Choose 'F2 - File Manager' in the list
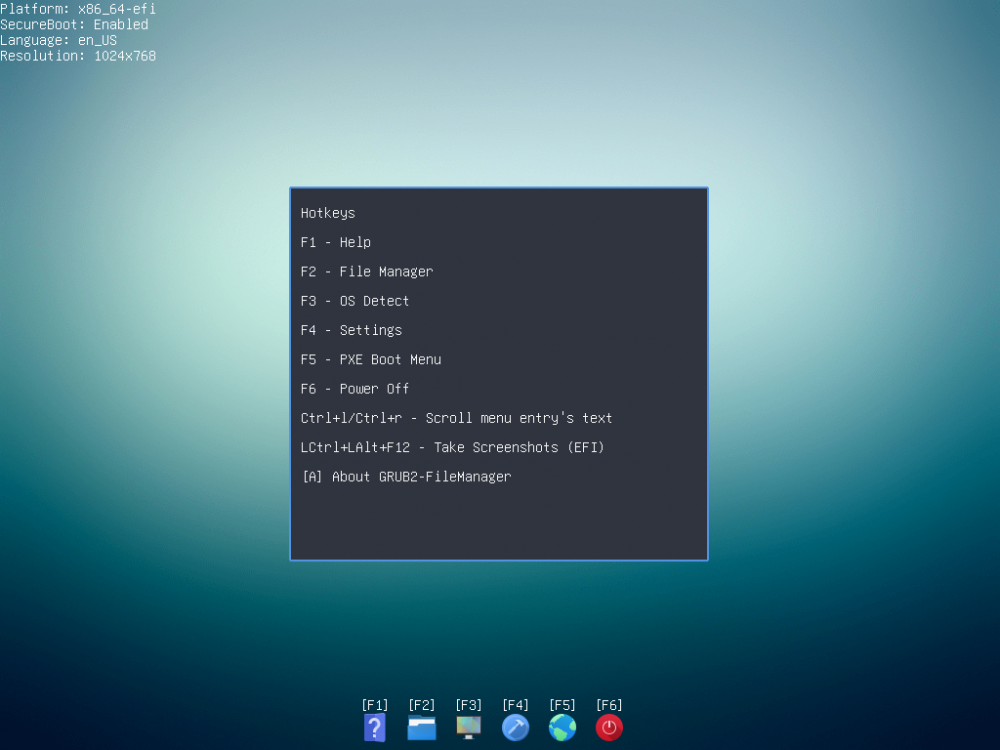 pos(367,272)
